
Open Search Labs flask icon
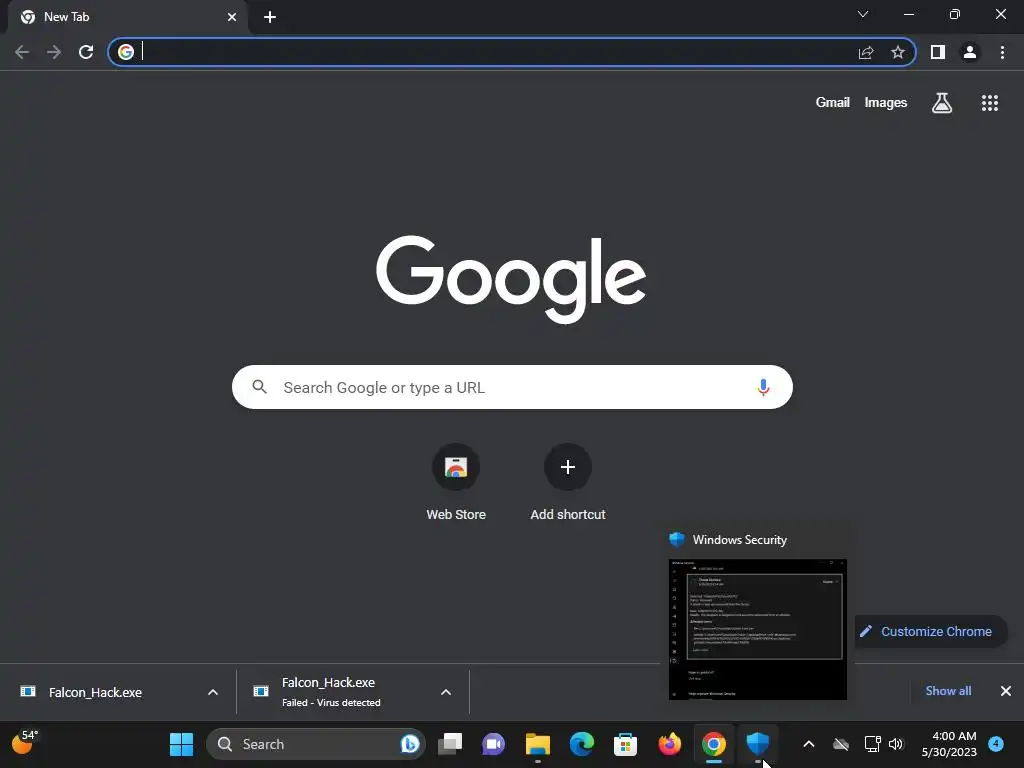pyautogui.click(x=942, y=103)
